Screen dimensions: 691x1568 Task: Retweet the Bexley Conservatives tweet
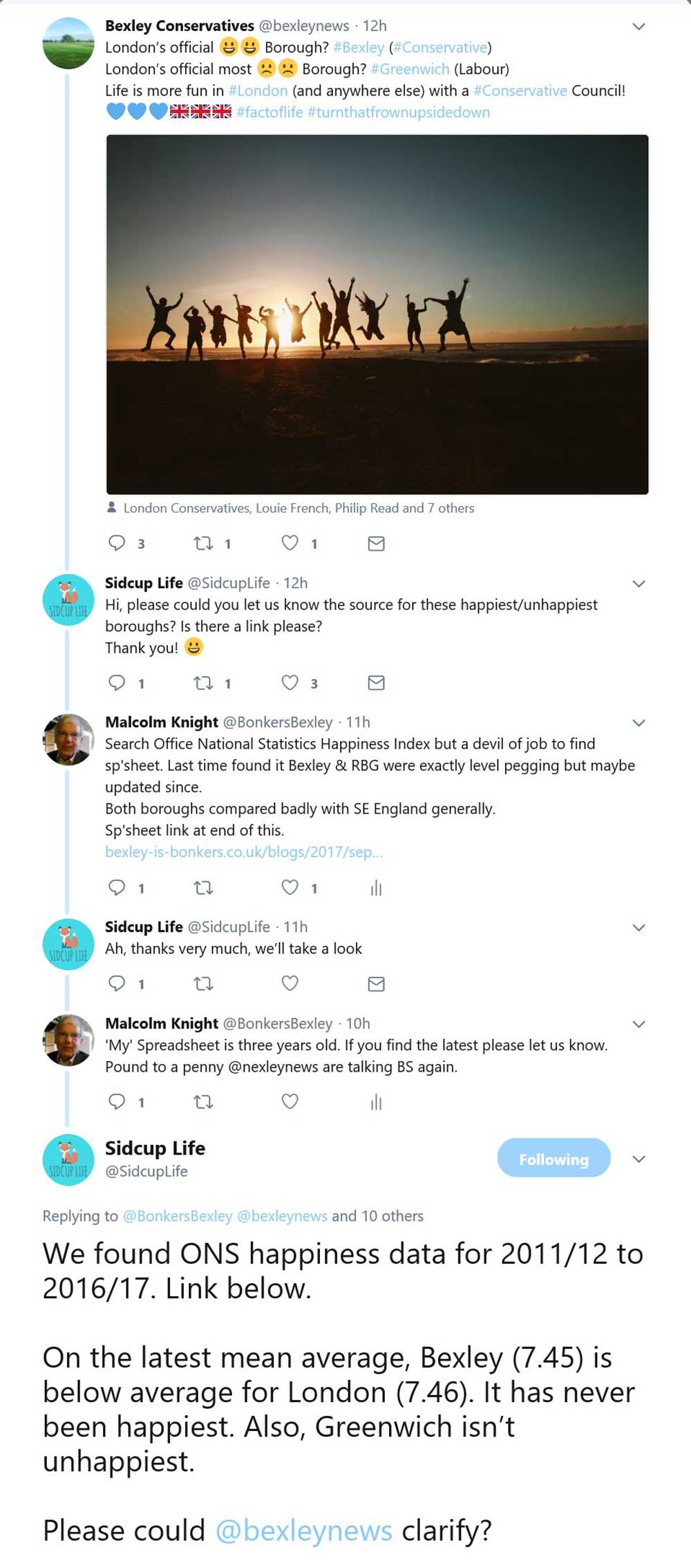[x=203, y=543]
